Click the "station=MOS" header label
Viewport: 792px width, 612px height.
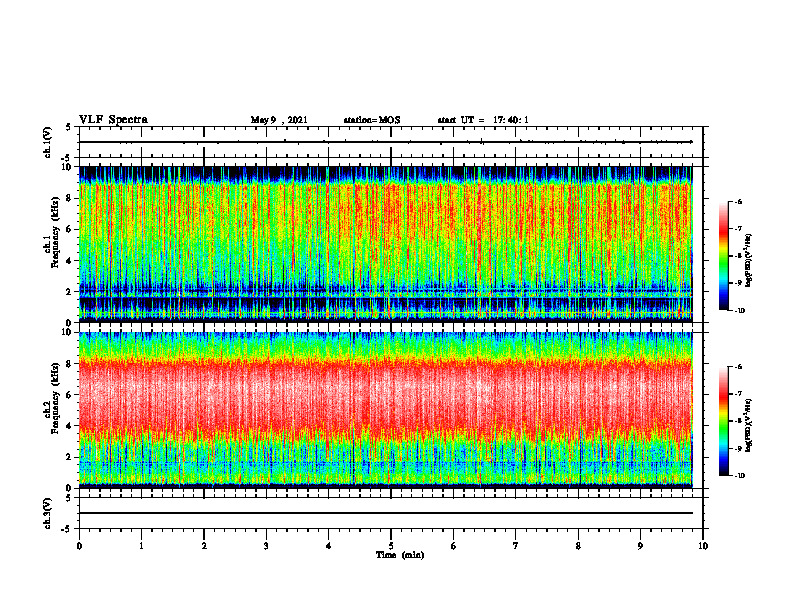coord(372,120)
